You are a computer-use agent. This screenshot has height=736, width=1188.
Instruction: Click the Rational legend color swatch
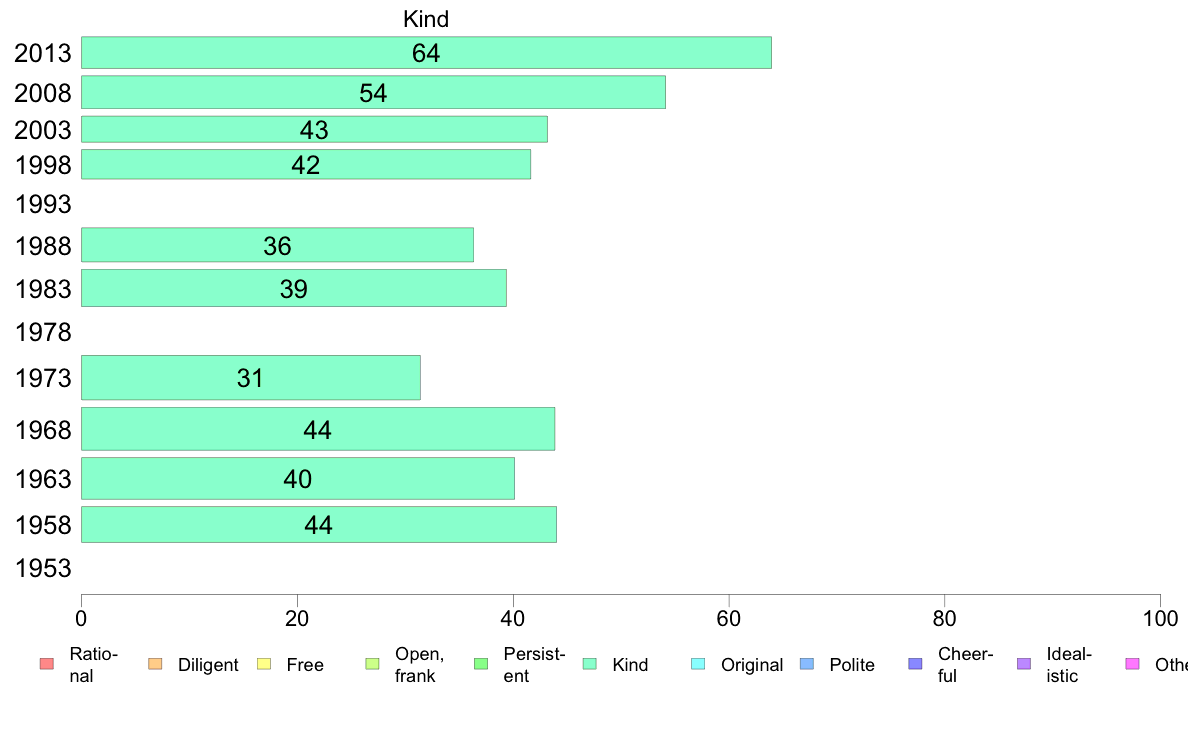(47, 664)
